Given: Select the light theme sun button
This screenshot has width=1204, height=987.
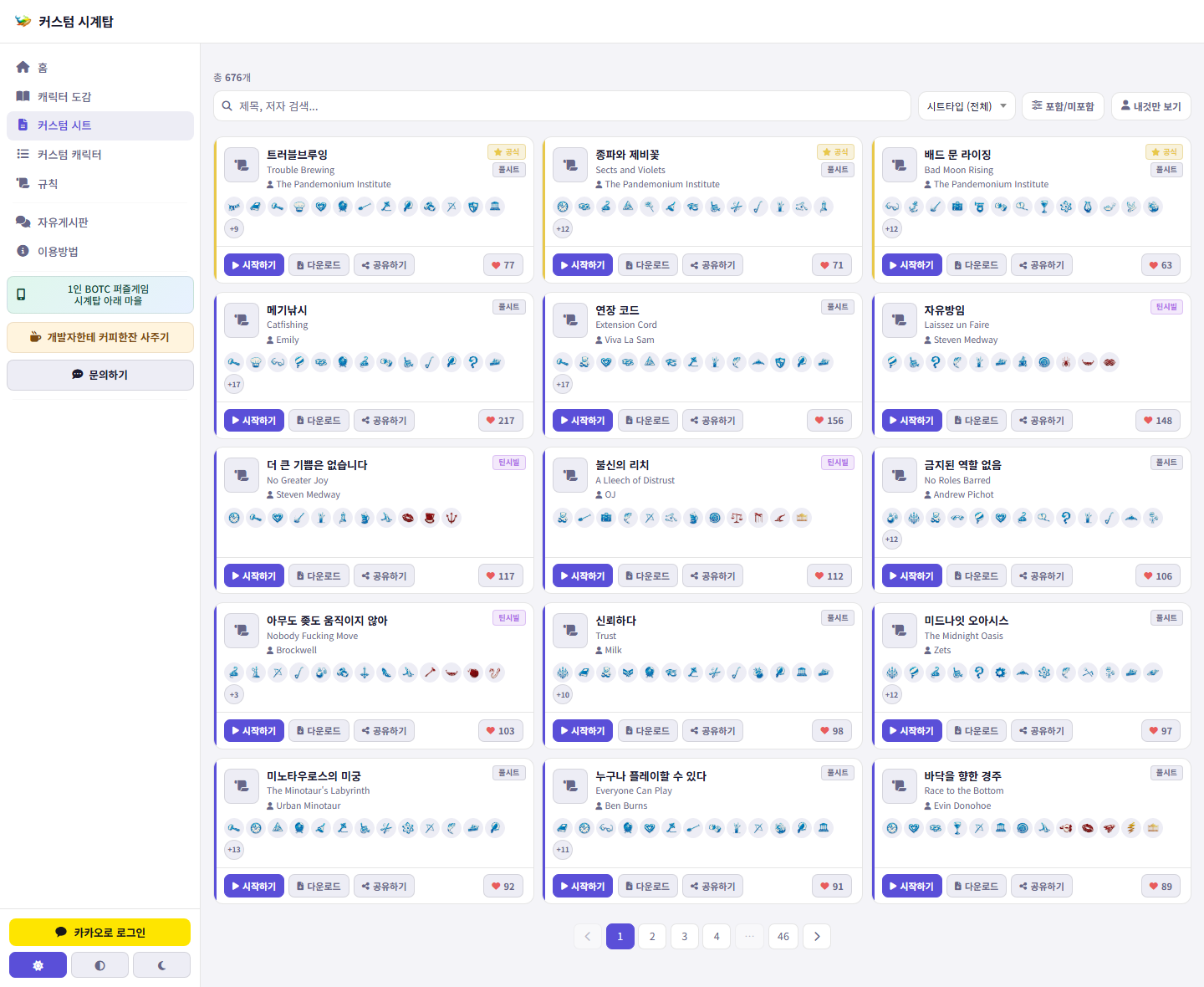Looking at the screenshot, I should 38,964.
